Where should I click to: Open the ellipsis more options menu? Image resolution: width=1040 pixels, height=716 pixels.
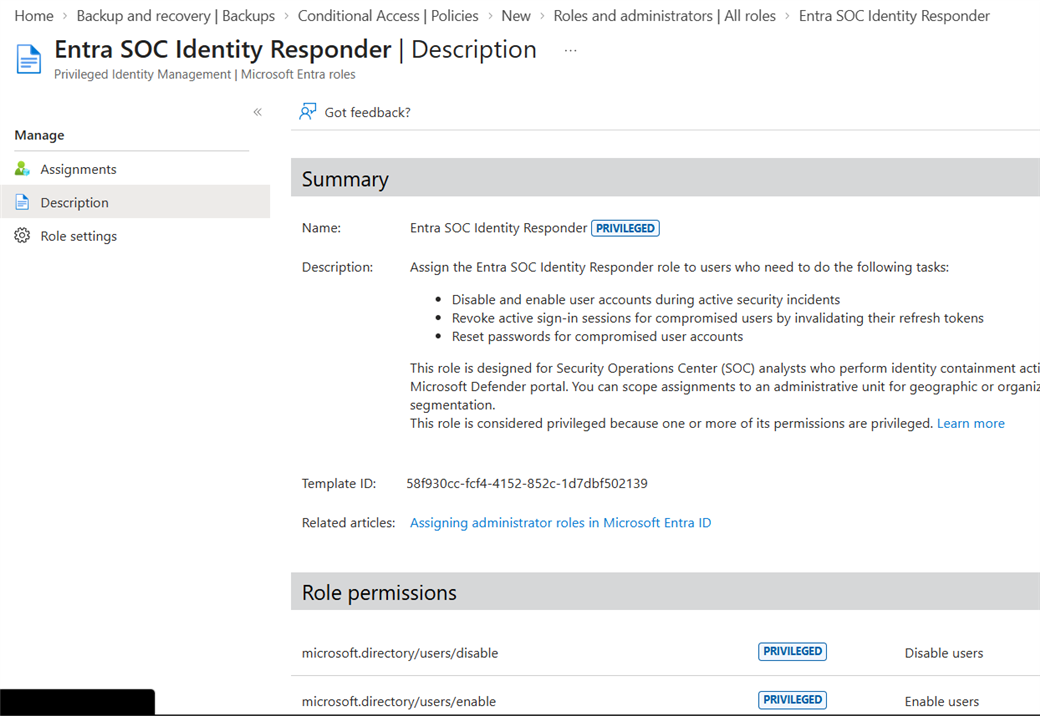[570, 50]
